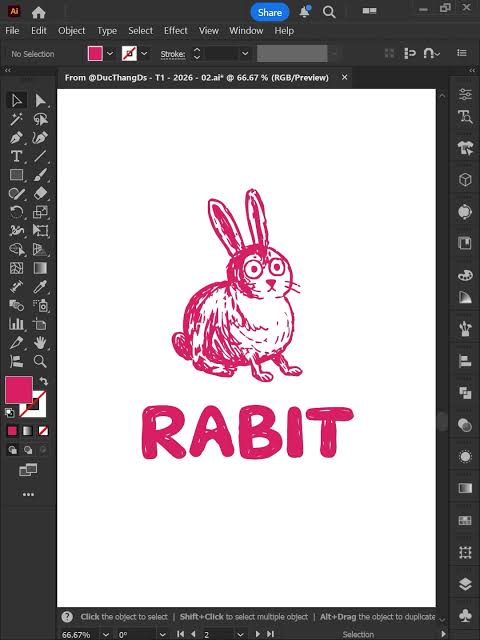Screen dimensions: 480x640
Task: Select the Eyedropper tool
Action: point(40,287)
